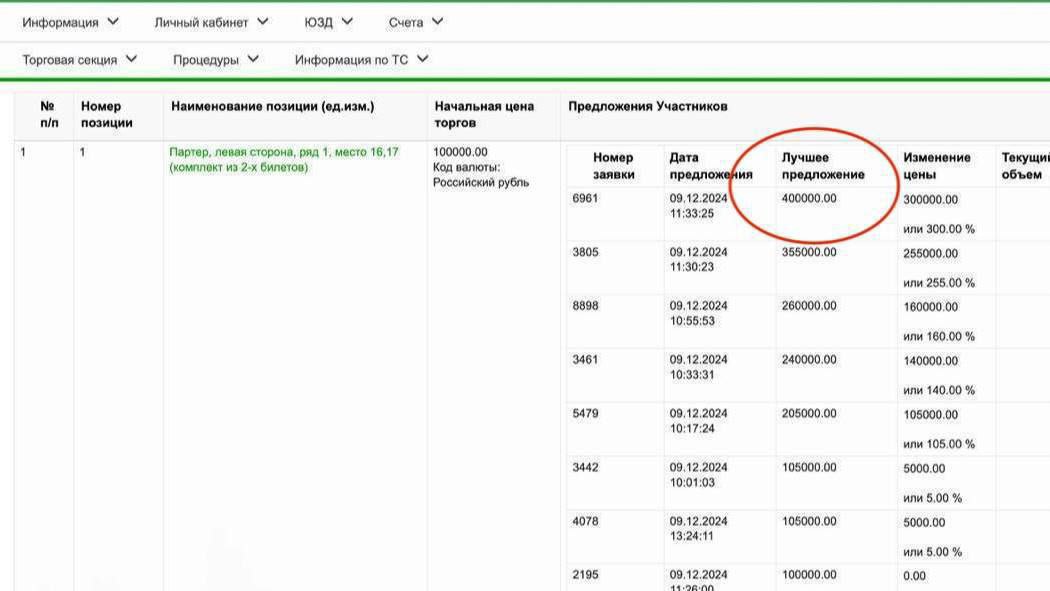Click the "Дата предложения" column header

[710, 166]
